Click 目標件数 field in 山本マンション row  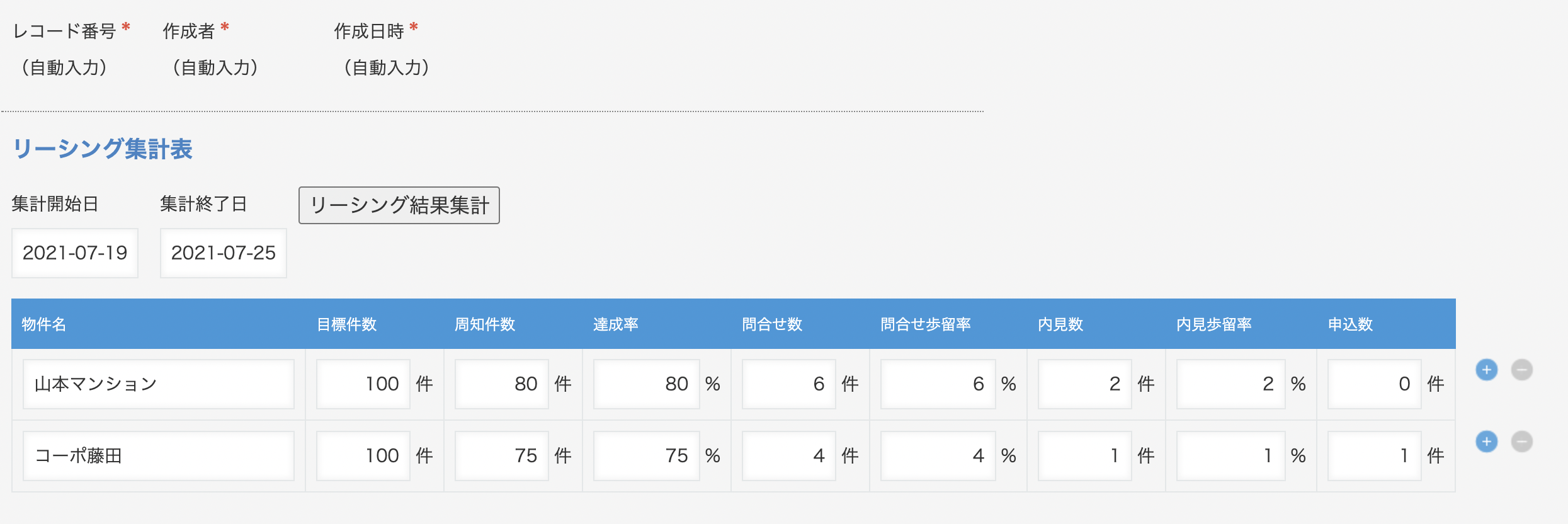pyautogui.click(x=363, y=384)
